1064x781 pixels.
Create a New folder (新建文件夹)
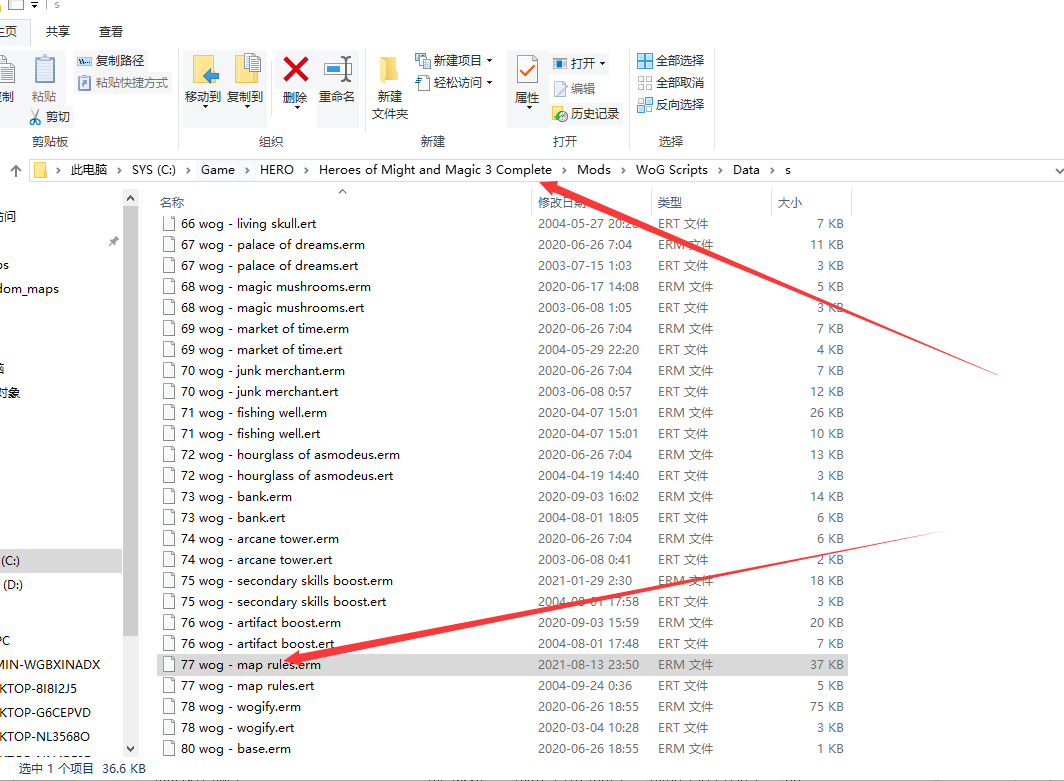click(x=390, y=88)
